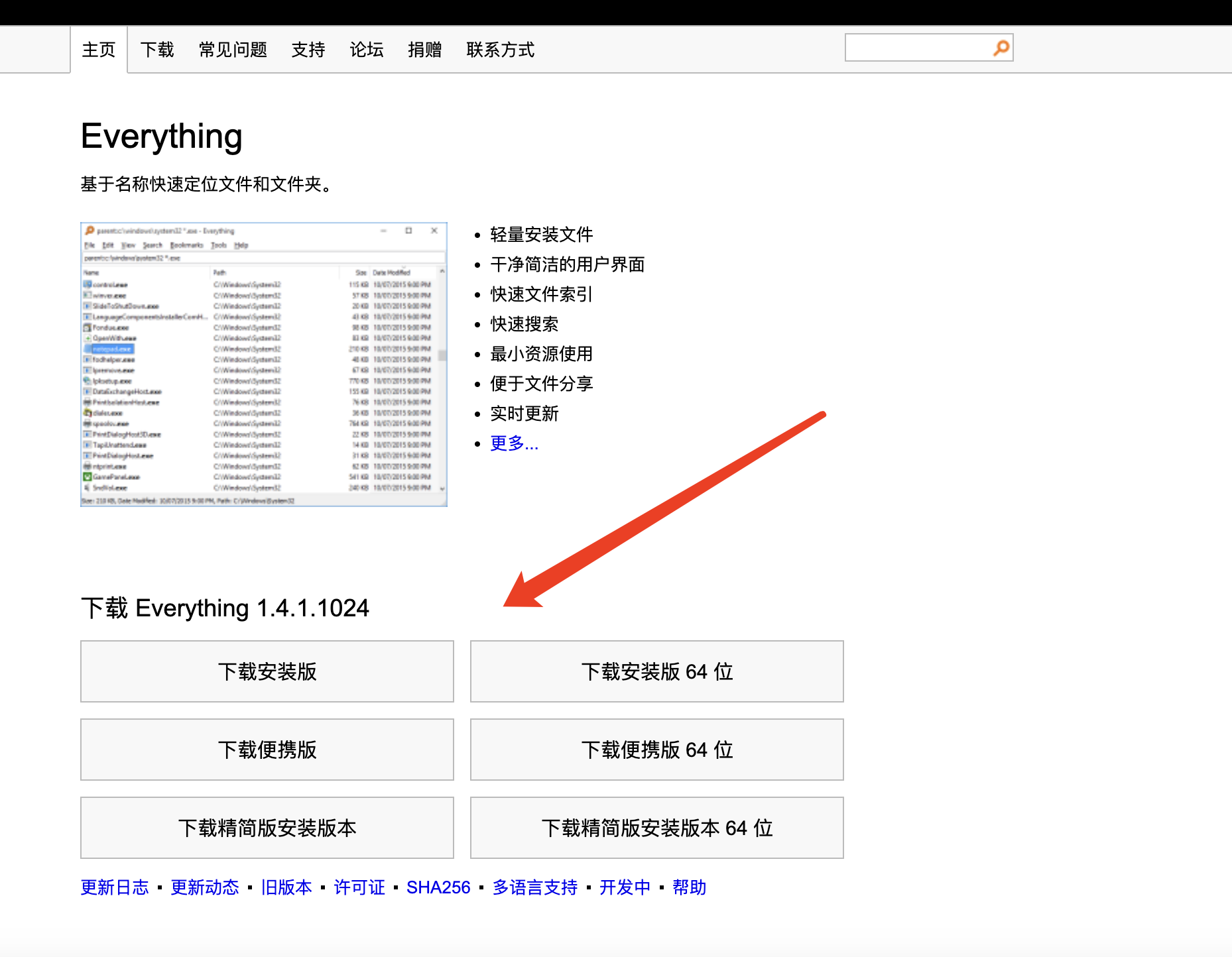Click the 干净简洁的用户界面 list item
The width and height of the screenshot is (1232, 957).
[568, 264]
